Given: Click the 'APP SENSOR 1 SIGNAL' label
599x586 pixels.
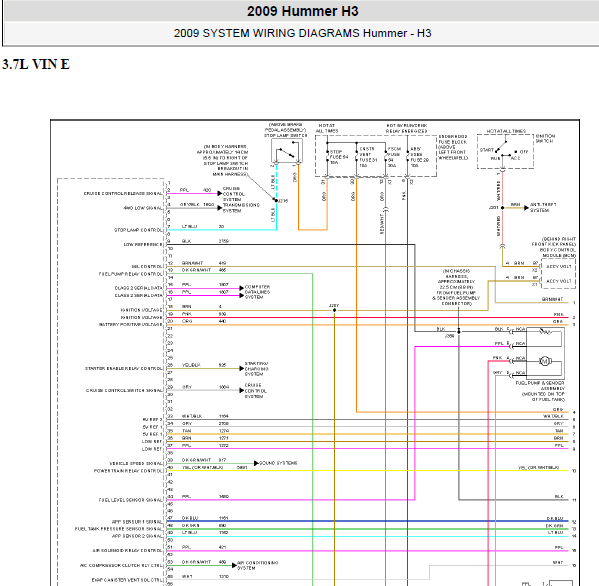Looking at the screenshot, I should pos(137,522).
